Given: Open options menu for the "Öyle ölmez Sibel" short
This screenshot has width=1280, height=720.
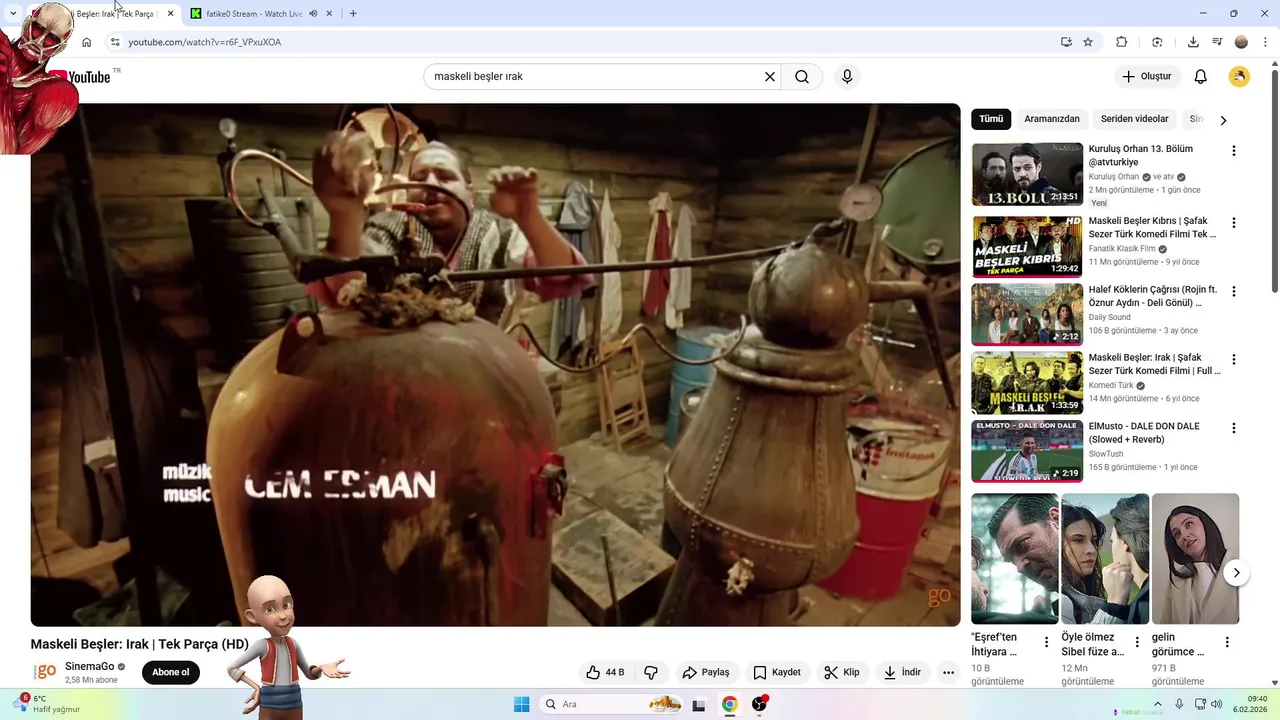Looking at the screenshot, I should (1137, 642).
